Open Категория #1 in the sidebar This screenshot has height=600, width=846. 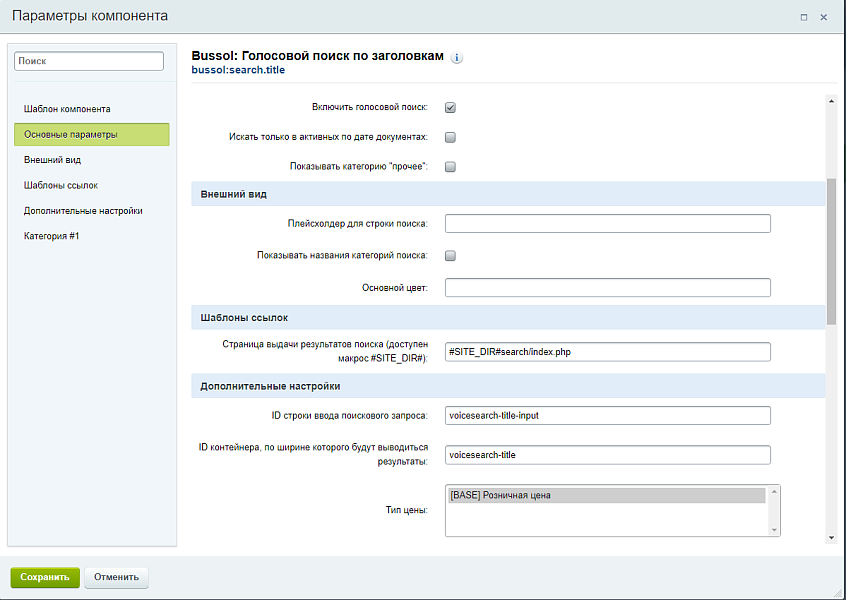click(x=51, y=237)
